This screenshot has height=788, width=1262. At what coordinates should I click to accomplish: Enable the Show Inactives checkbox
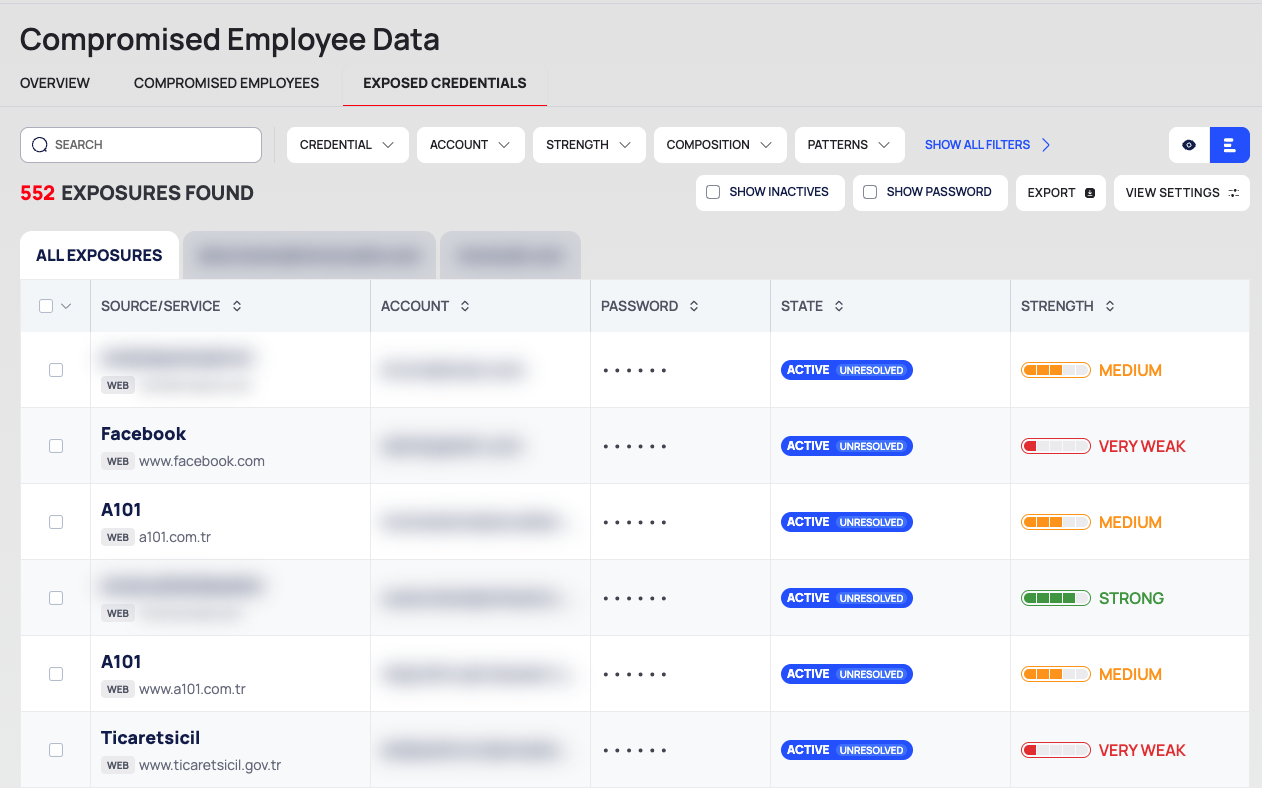click(713, 192)
